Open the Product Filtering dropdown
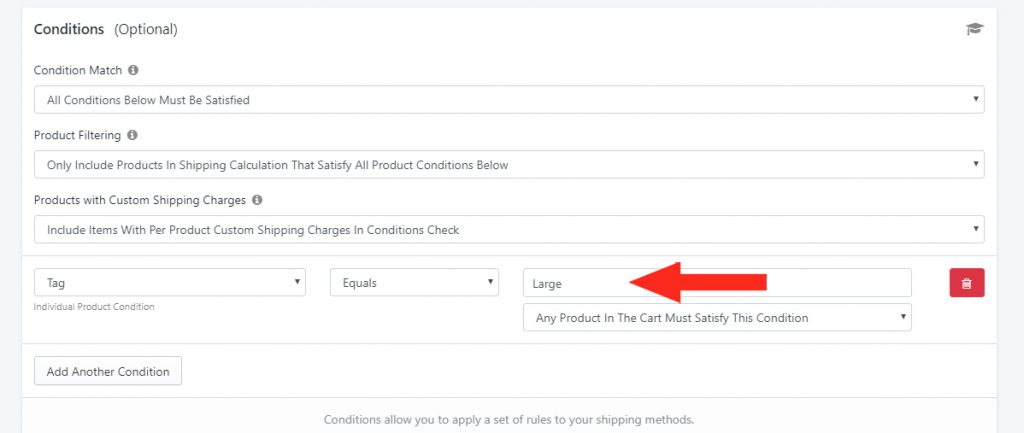 click(x=509, y=165)
